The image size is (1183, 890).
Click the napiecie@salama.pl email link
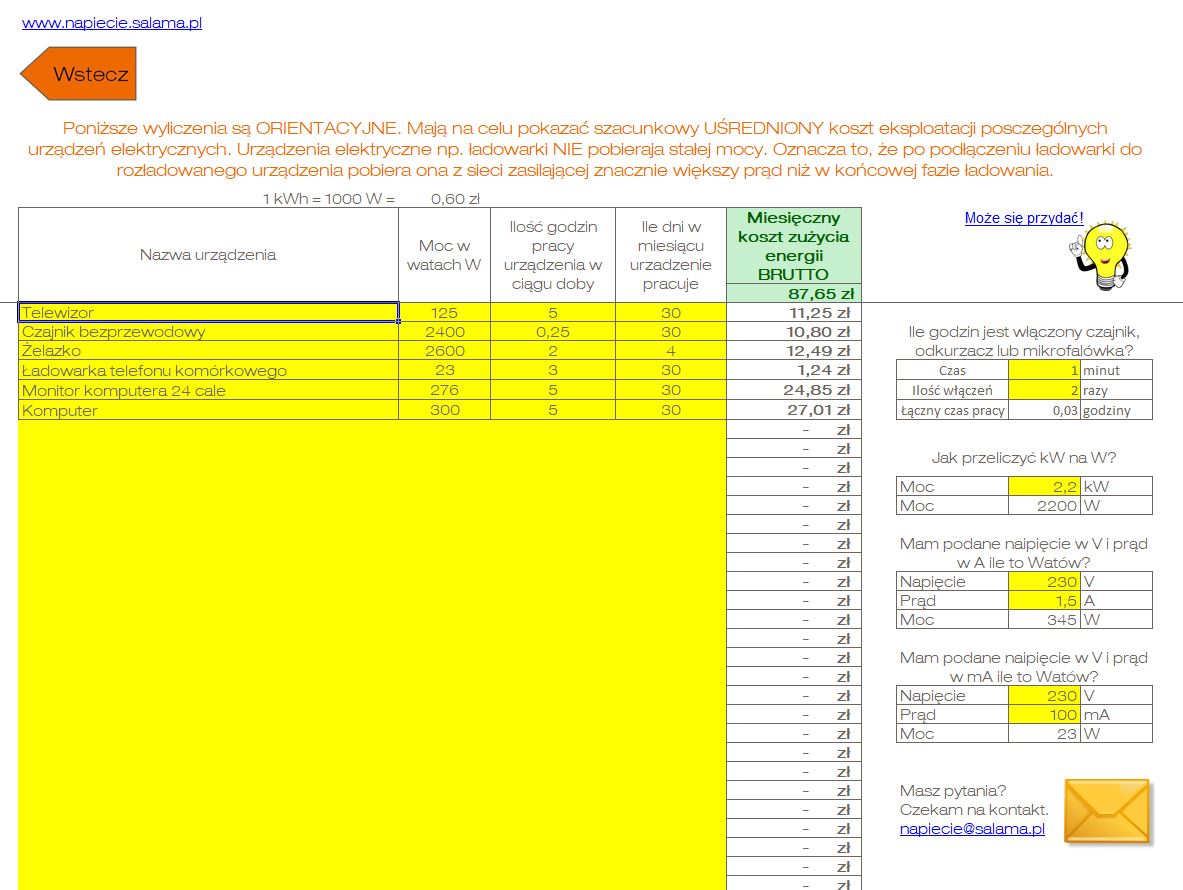click(972, 829)
